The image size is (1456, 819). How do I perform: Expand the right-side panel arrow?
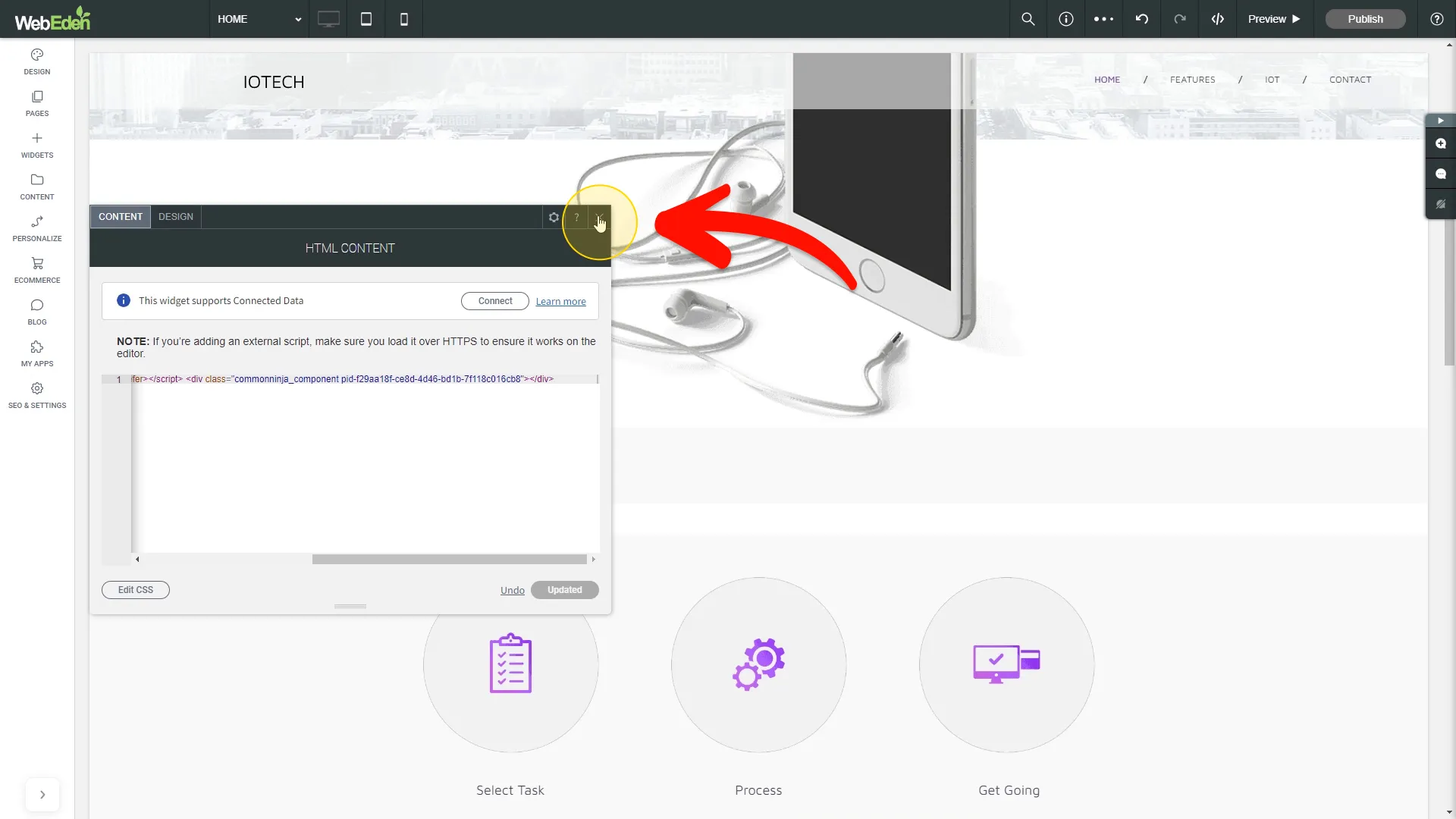pos(1440,121)
